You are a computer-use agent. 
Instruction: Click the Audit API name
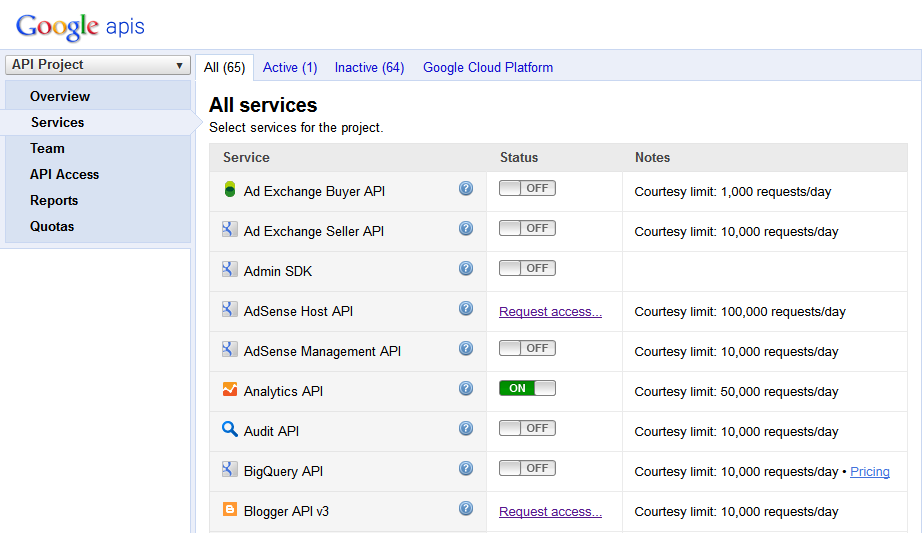pos(271,432)
